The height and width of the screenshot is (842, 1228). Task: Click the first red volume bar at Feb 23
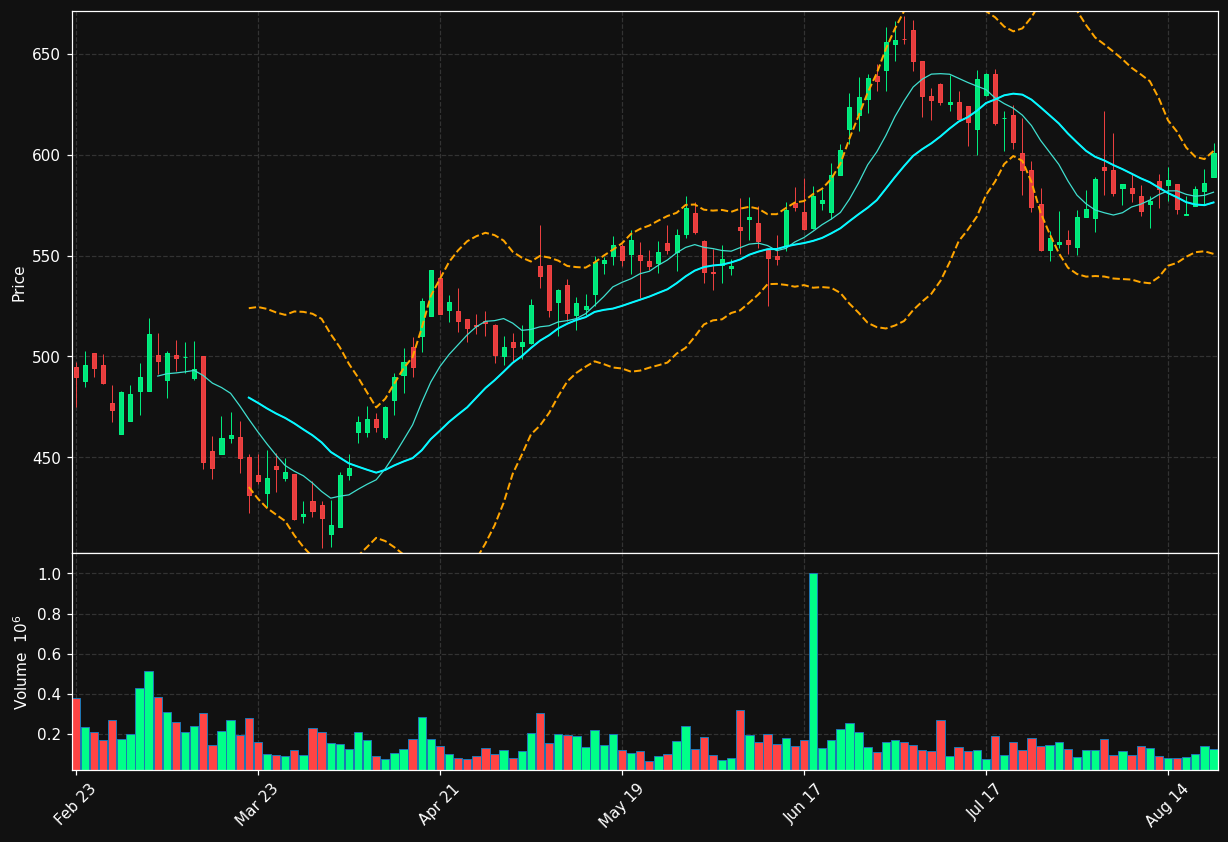tap(76, 733)
